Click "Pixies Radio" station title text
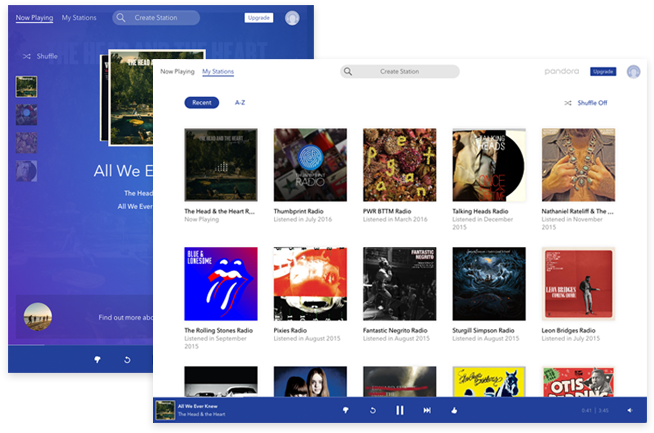This screenshot has height=433, width=654. (290, 330)
